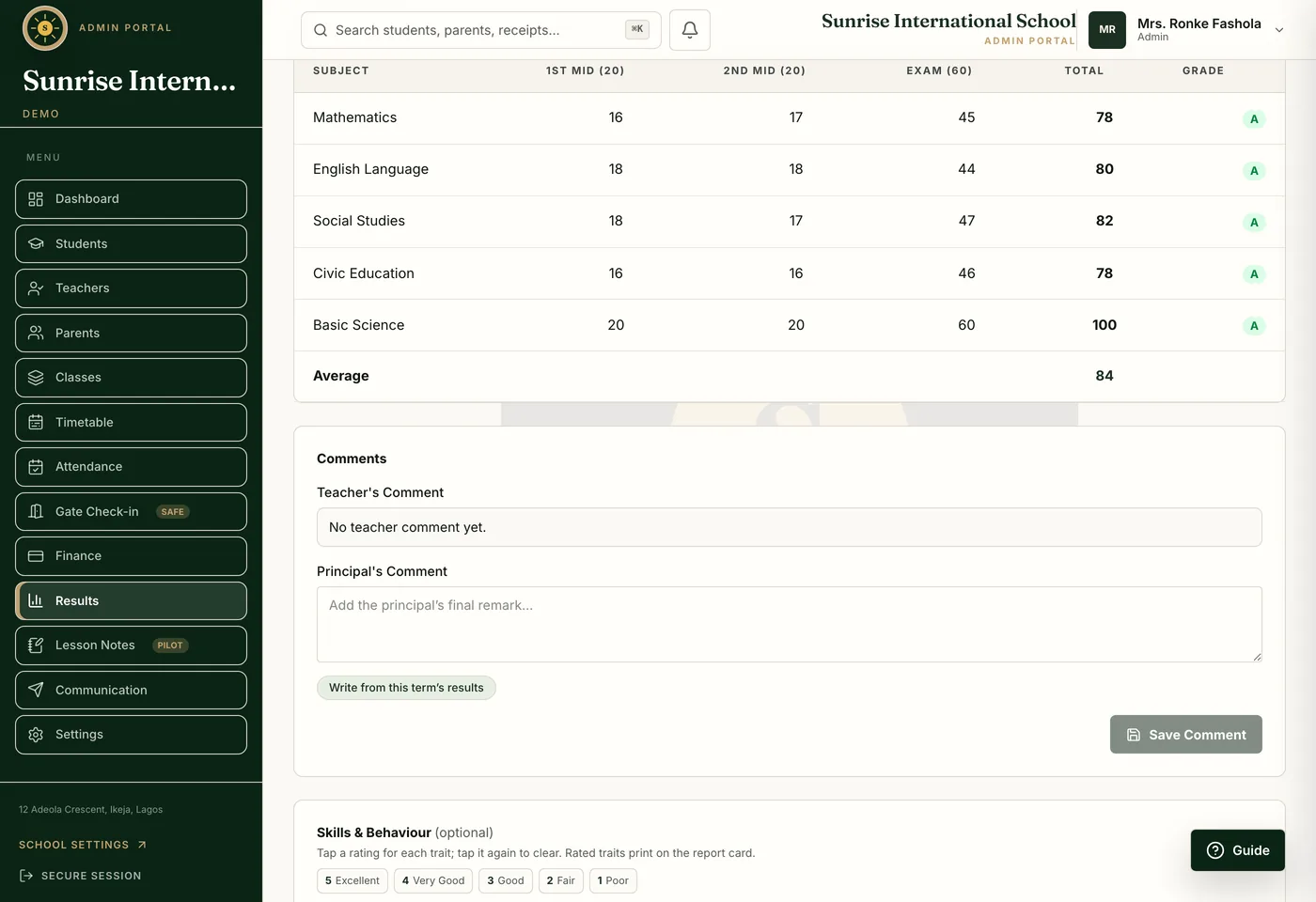Image resolution: width=1316 pixels, height=902 pixels.
Task: Open the Guide button
Action: coord(1238,850)
